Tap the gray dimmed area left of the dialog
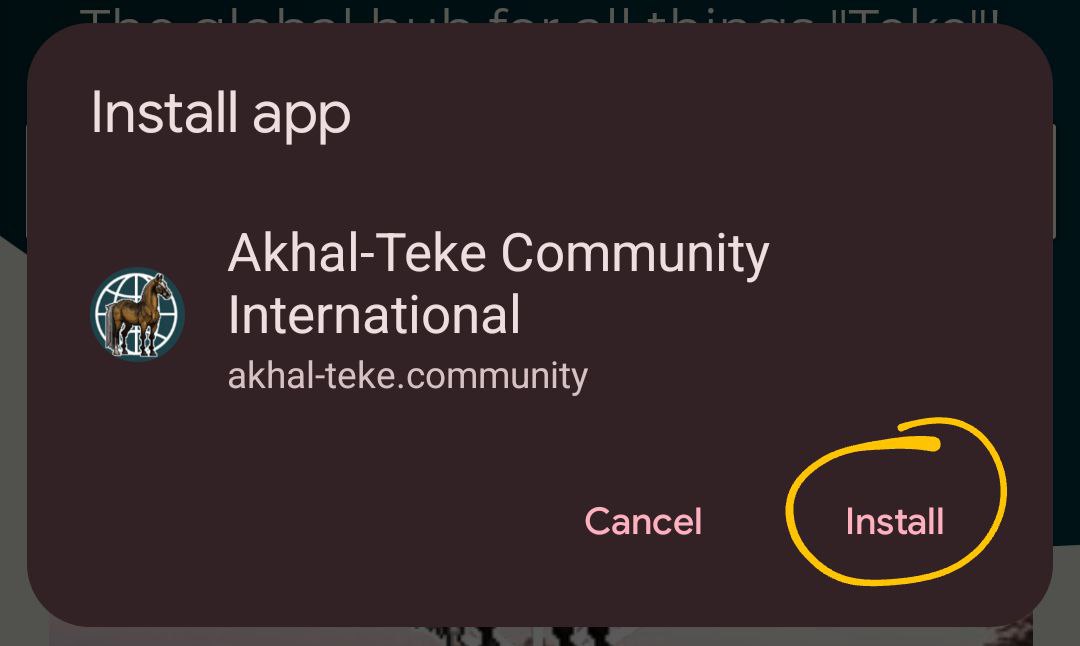This screenshot has width=1080, height=646. click(12, 441)
